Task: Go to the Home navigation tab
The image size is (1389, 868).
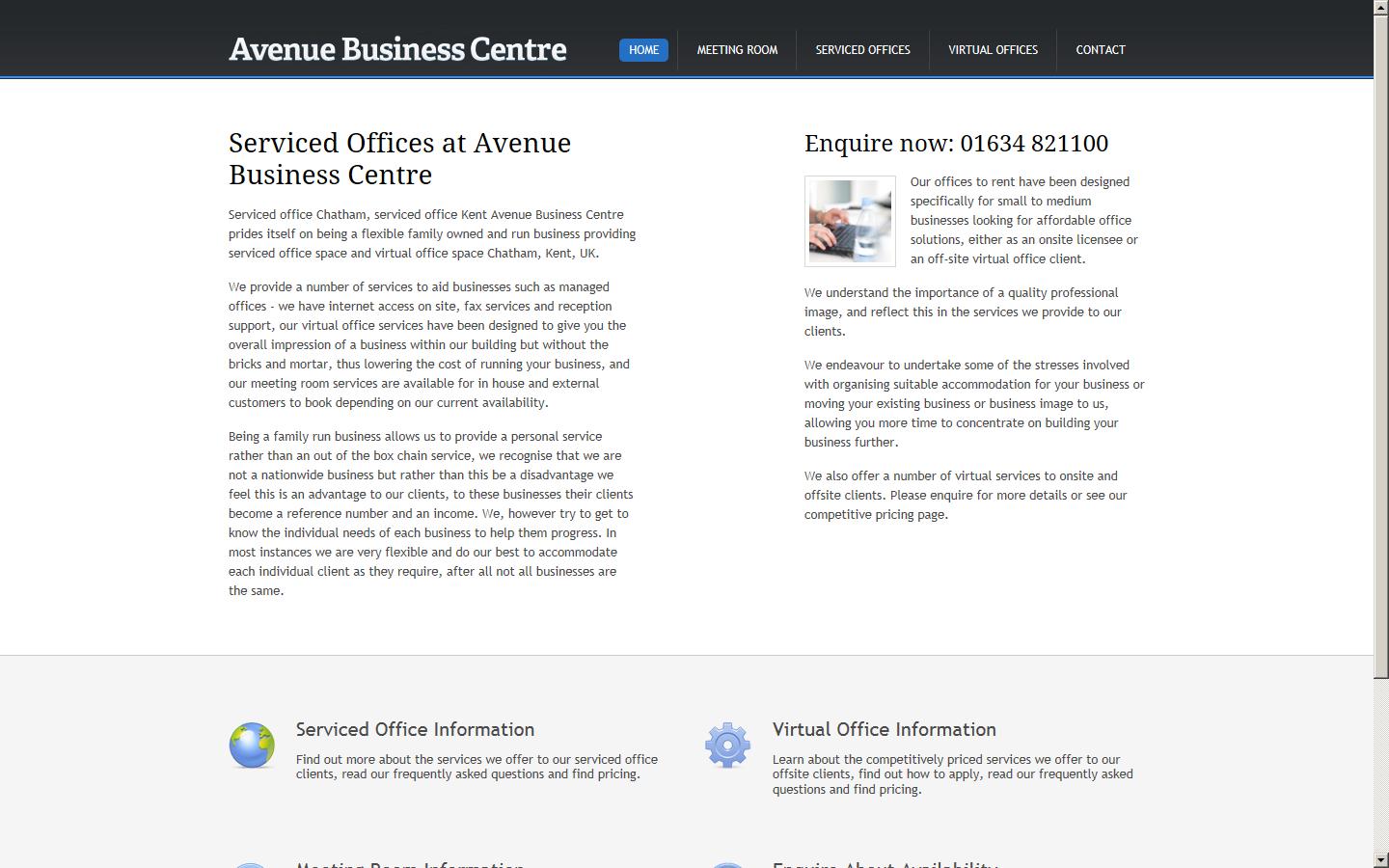Action: pyautogui.click(x=643, y=50)
